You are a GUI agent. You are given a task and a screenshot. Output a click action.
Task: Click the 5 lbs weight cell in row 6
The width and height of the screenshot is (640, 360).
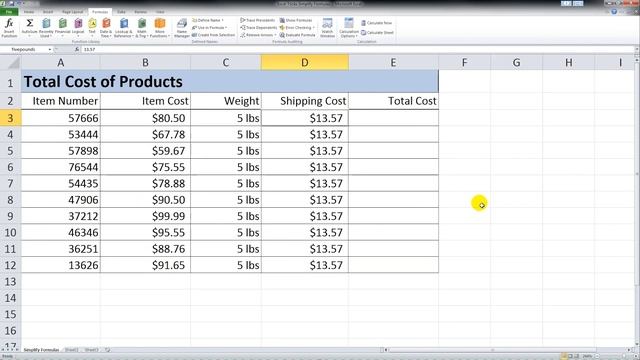tap(226, 167)
